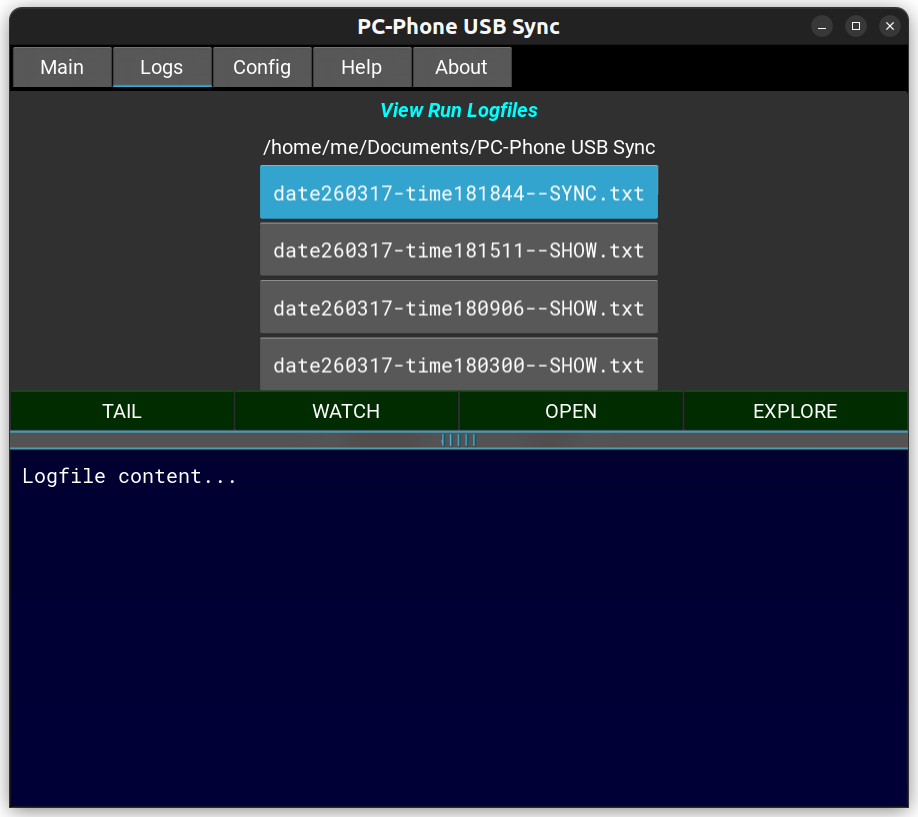The width and height of the screenshot is (918, 817).
Task: Click the logs folder path label
Action: pyautogui.click(x=459, y=148)
